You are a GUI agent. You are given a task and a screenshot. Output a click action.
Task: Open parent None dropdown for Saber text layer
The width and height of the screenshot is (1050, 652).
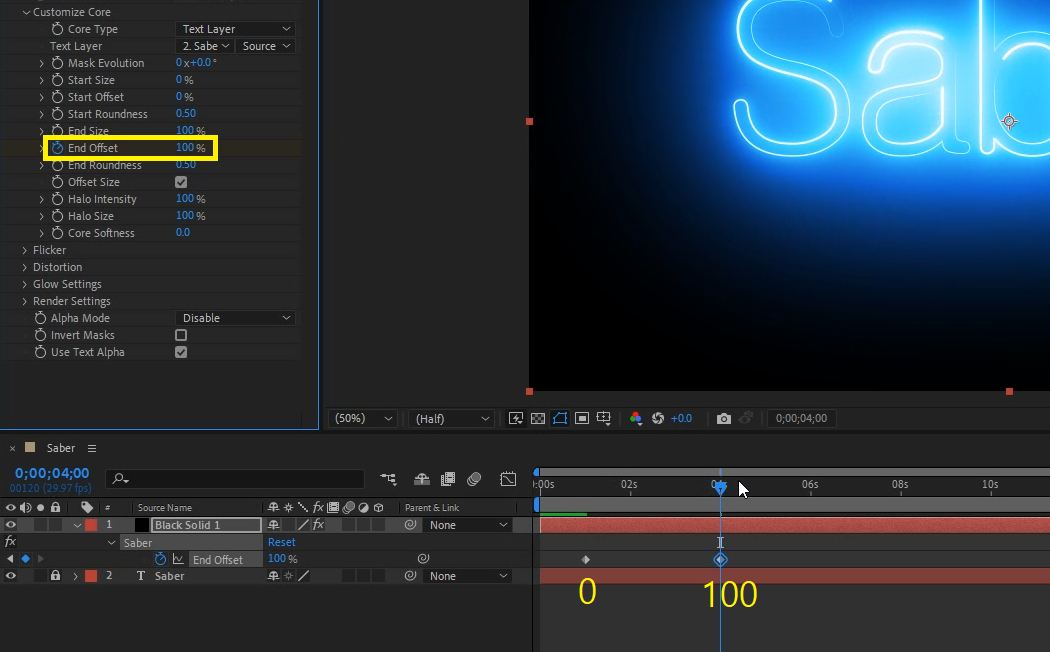[x=467, y=576]
